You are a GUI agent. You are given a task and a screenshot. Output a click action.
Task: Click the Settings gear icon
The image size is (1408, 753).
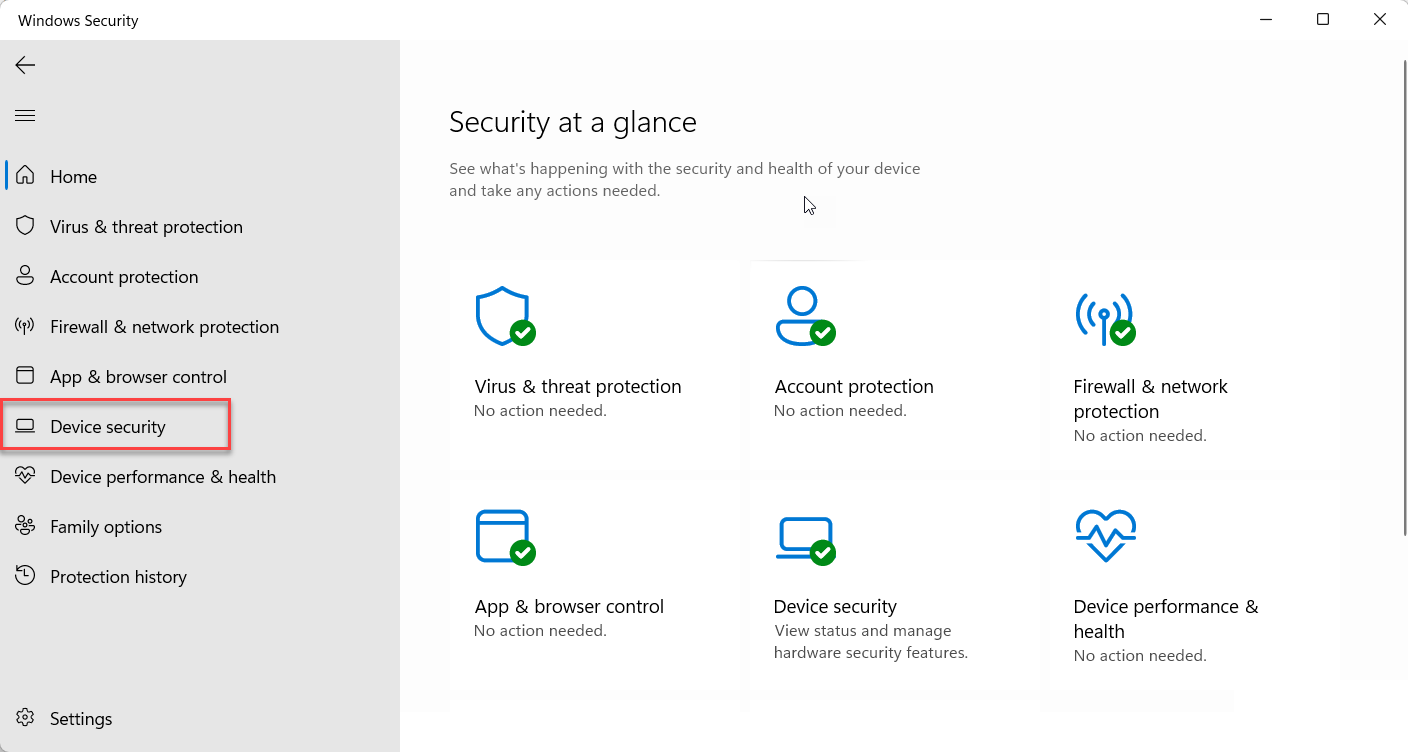pyautogui.click(x=26, y=718)
